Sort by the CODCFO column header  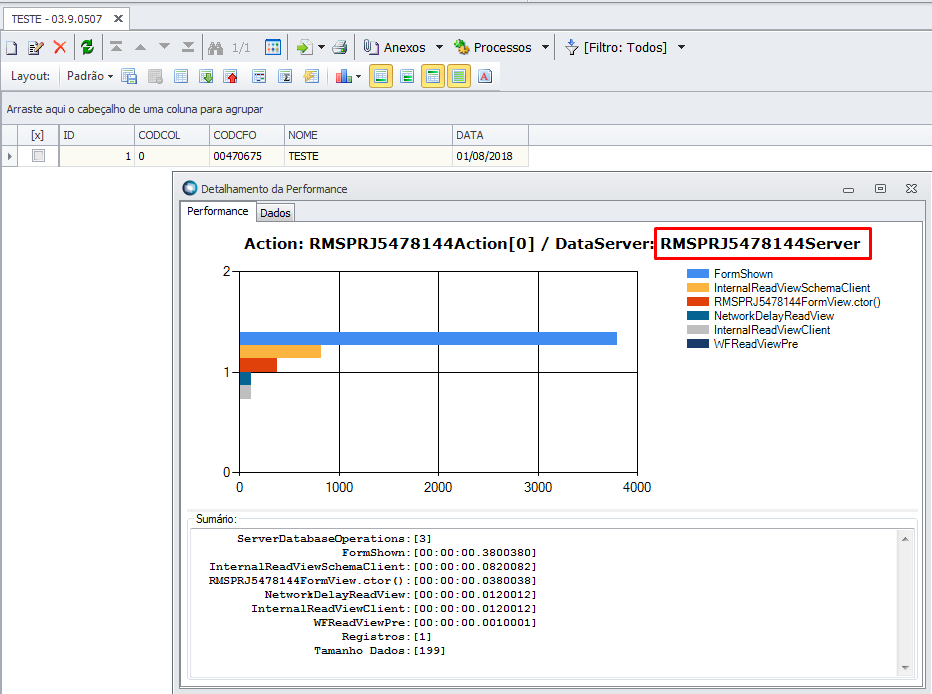[247, 135]
